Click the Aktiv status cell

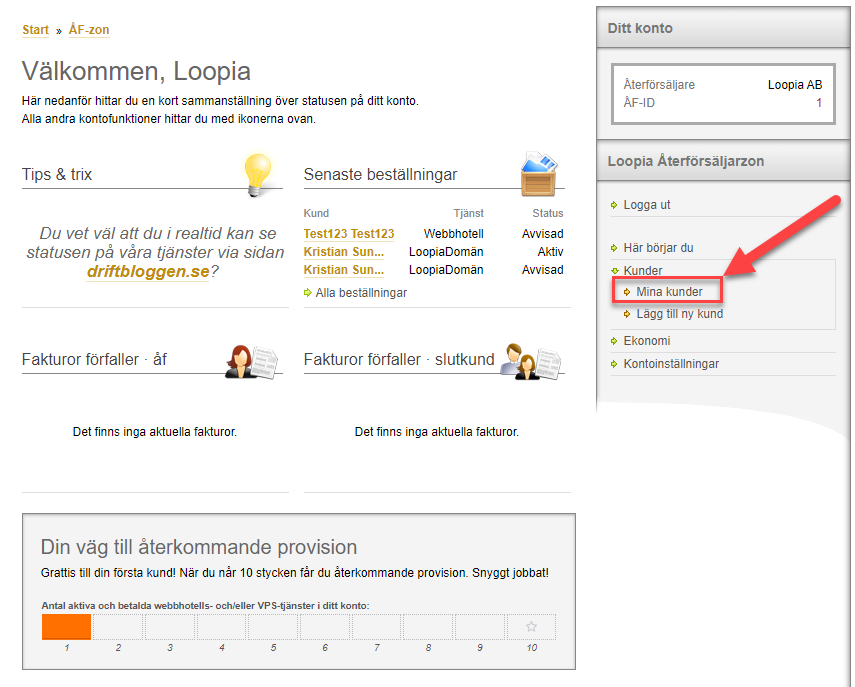click(550, 252)
